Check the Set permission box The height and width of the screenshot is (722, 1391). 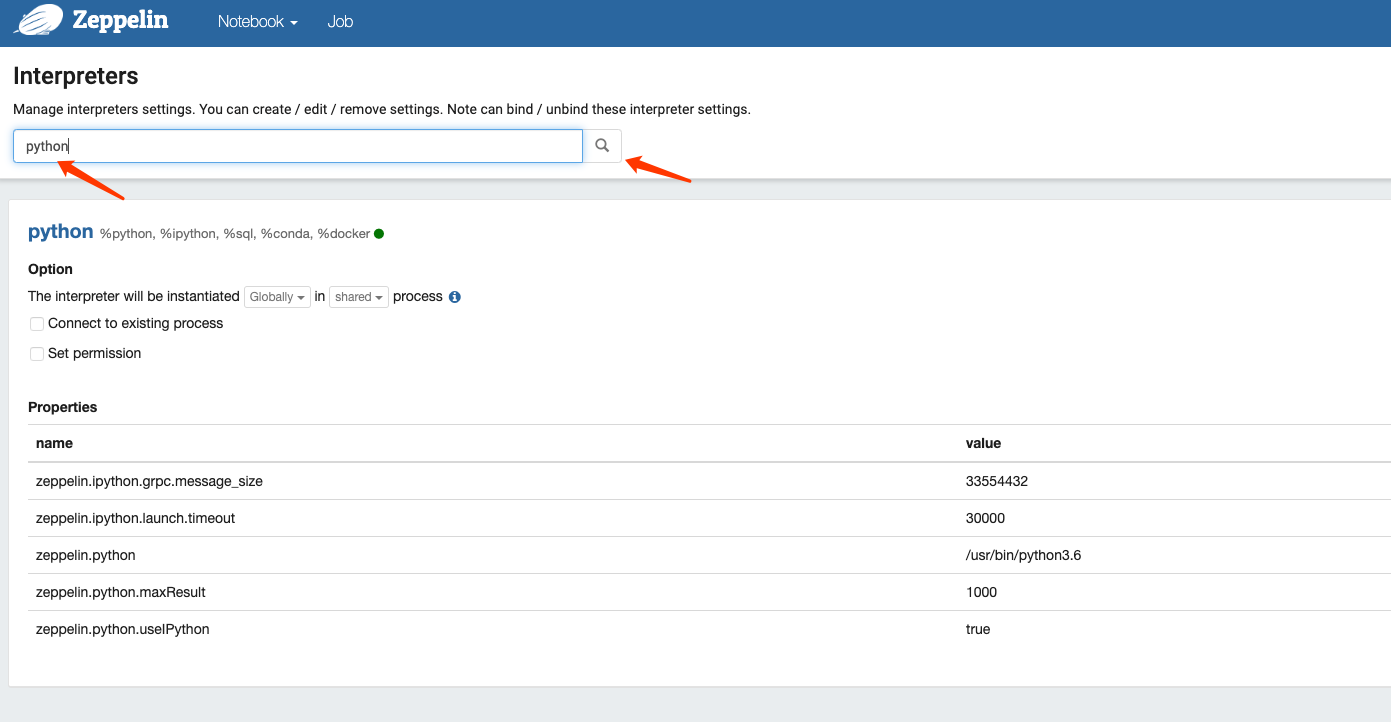pos(37,354)
